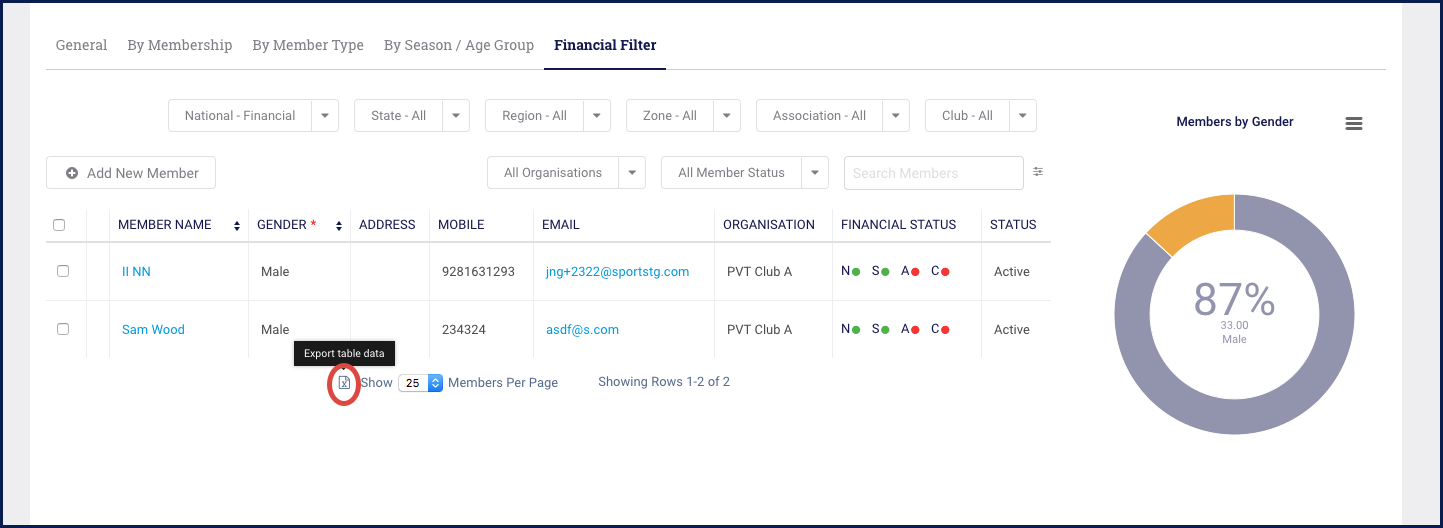
Task: Click the All Organisations filter label
Action: pos(553,172)
